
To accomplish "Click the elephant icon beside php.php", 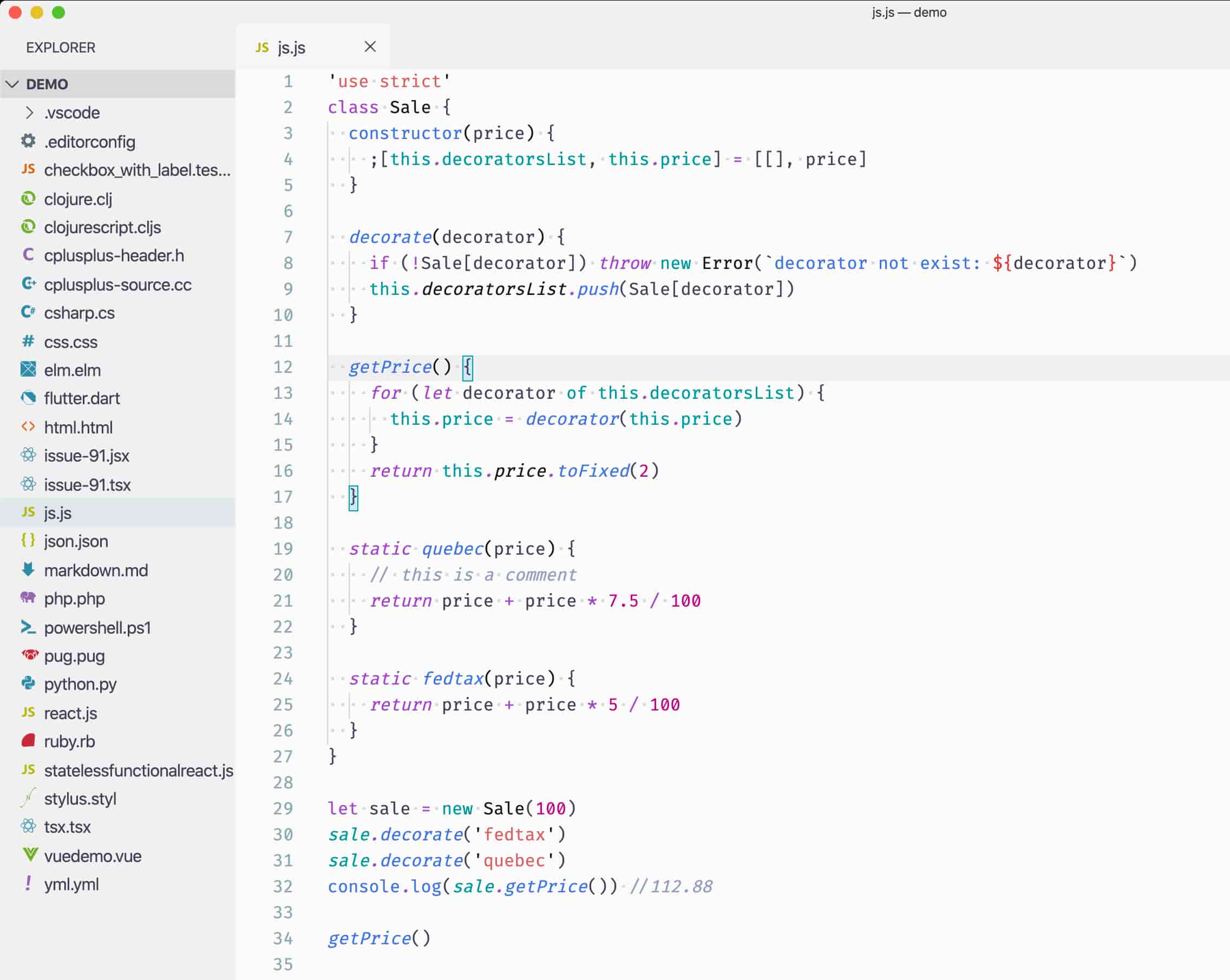I will click(x=28, y=597).
